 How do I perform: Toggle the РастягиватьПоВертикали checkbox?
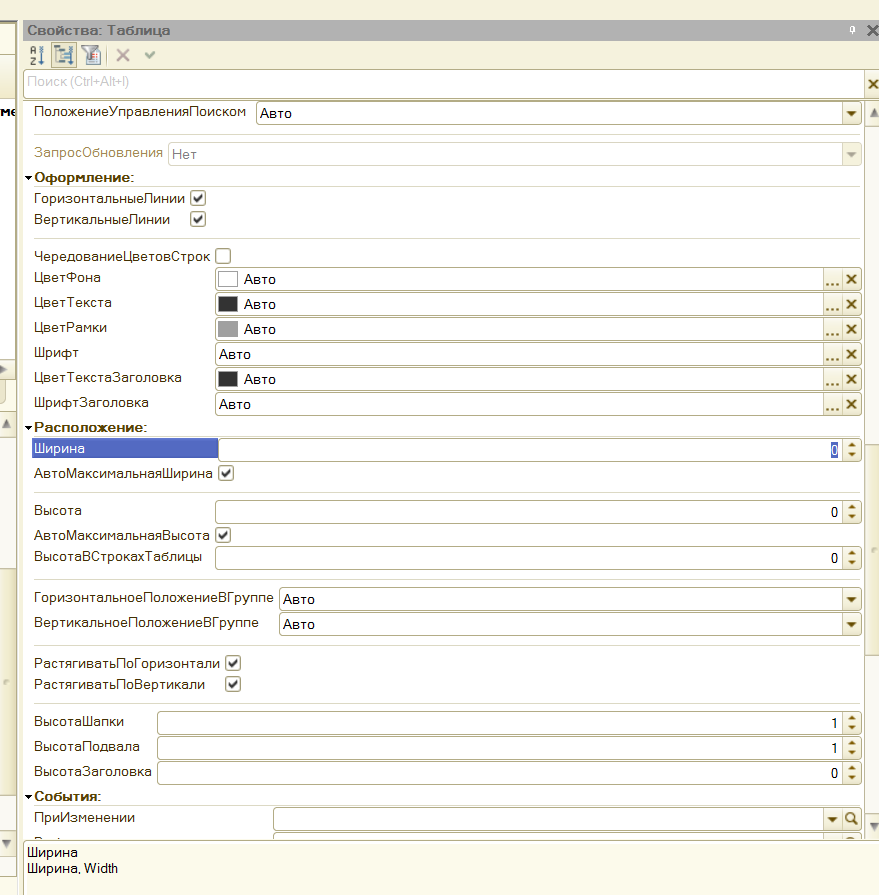233,685
